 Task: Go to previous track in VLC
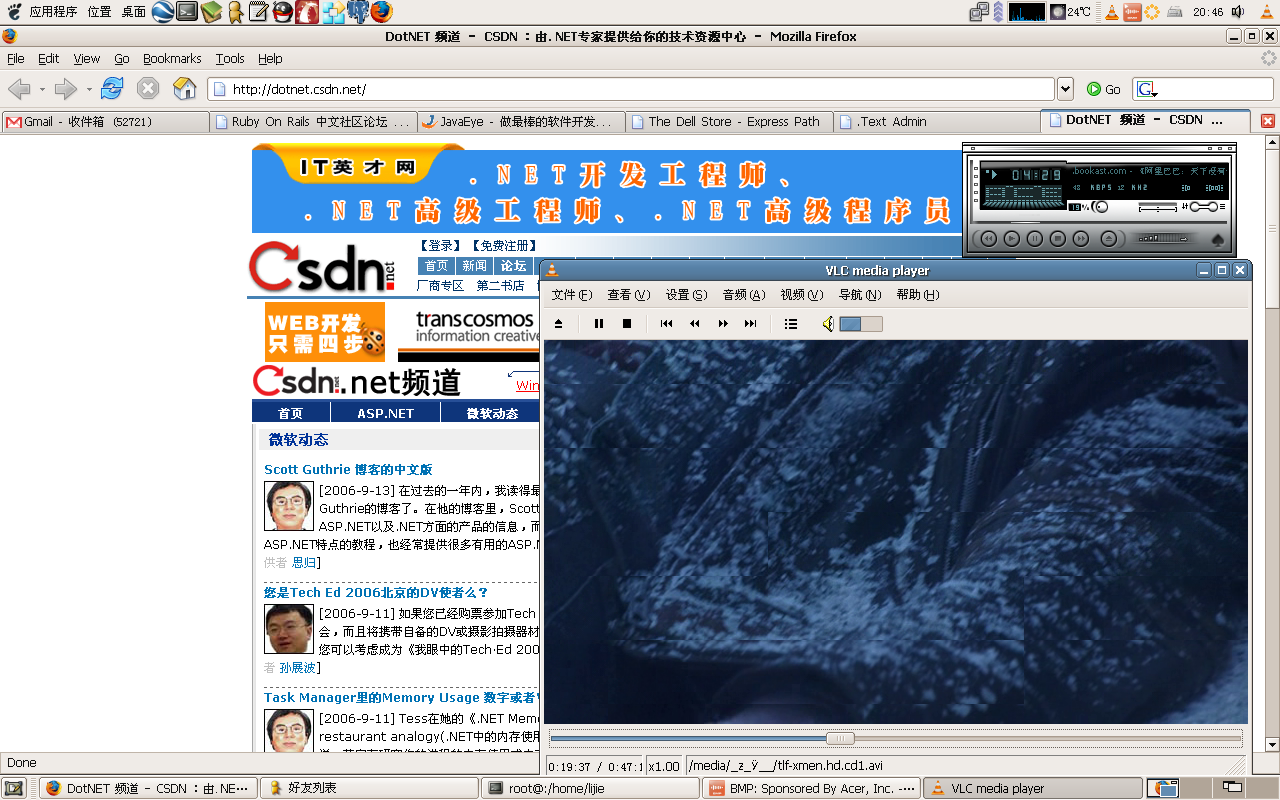pos(667,324)
